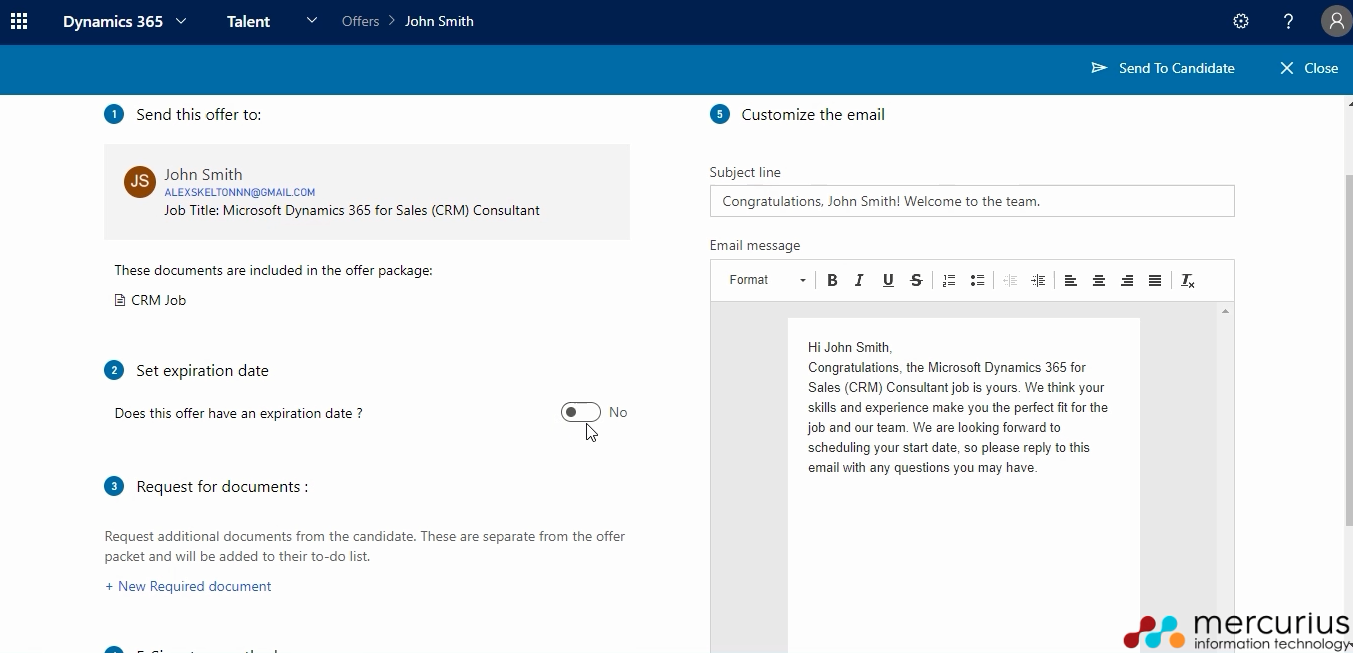
Task: Click the Strikethrough formatting icon
Action: click(x=916, y=281)
